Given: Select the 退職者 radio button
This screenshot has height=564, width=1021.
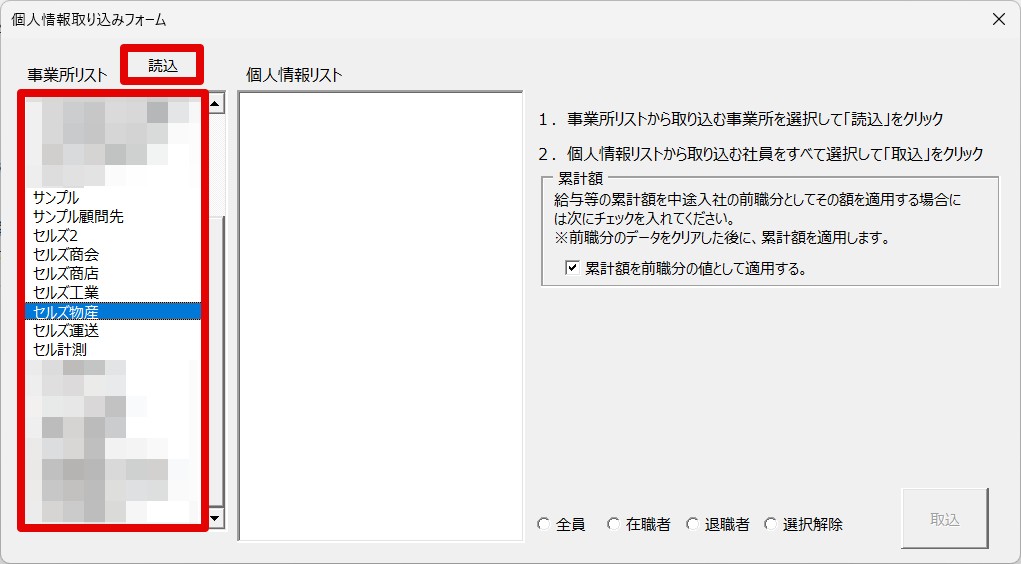Looking at the screenshot, I should tap(692, 524).
